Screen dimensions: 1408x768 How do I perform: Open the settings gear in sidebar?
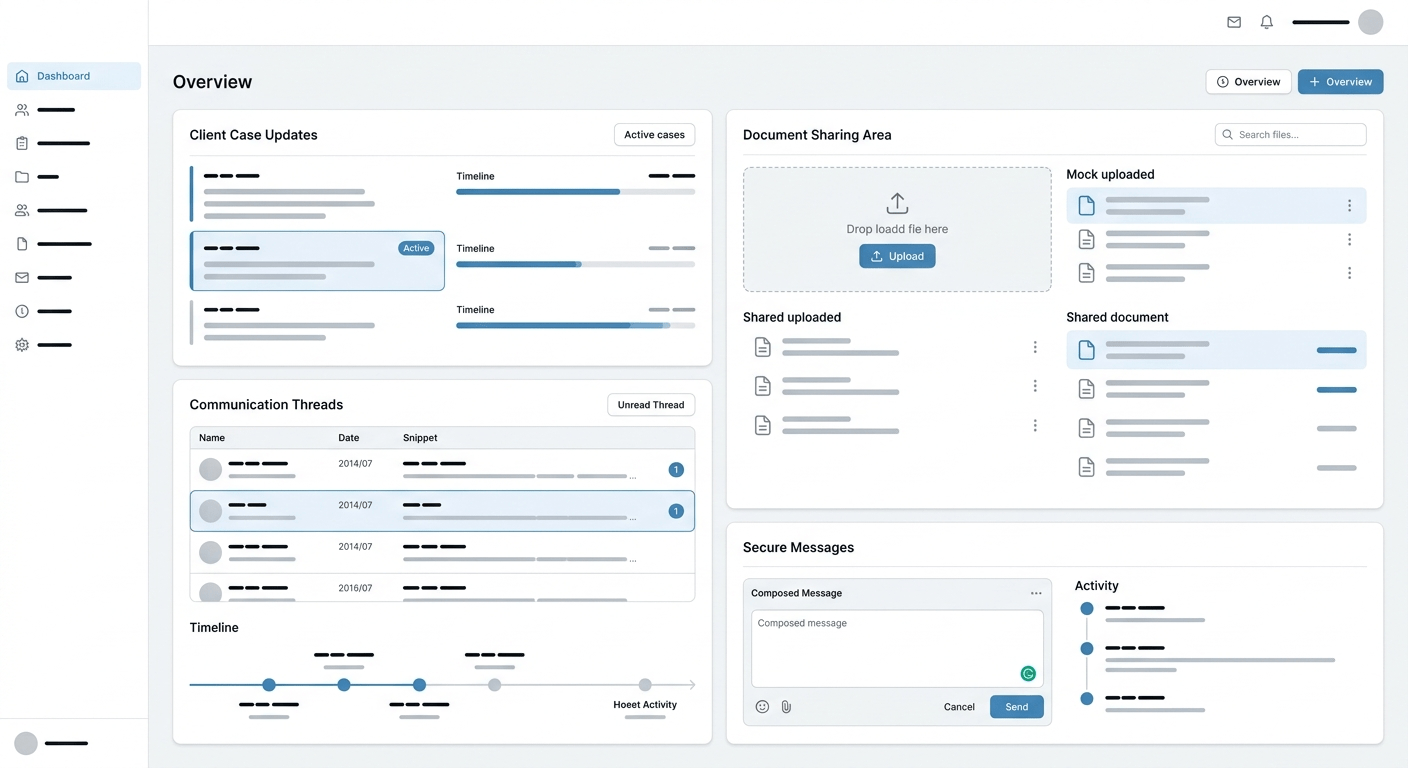point(22,345)
